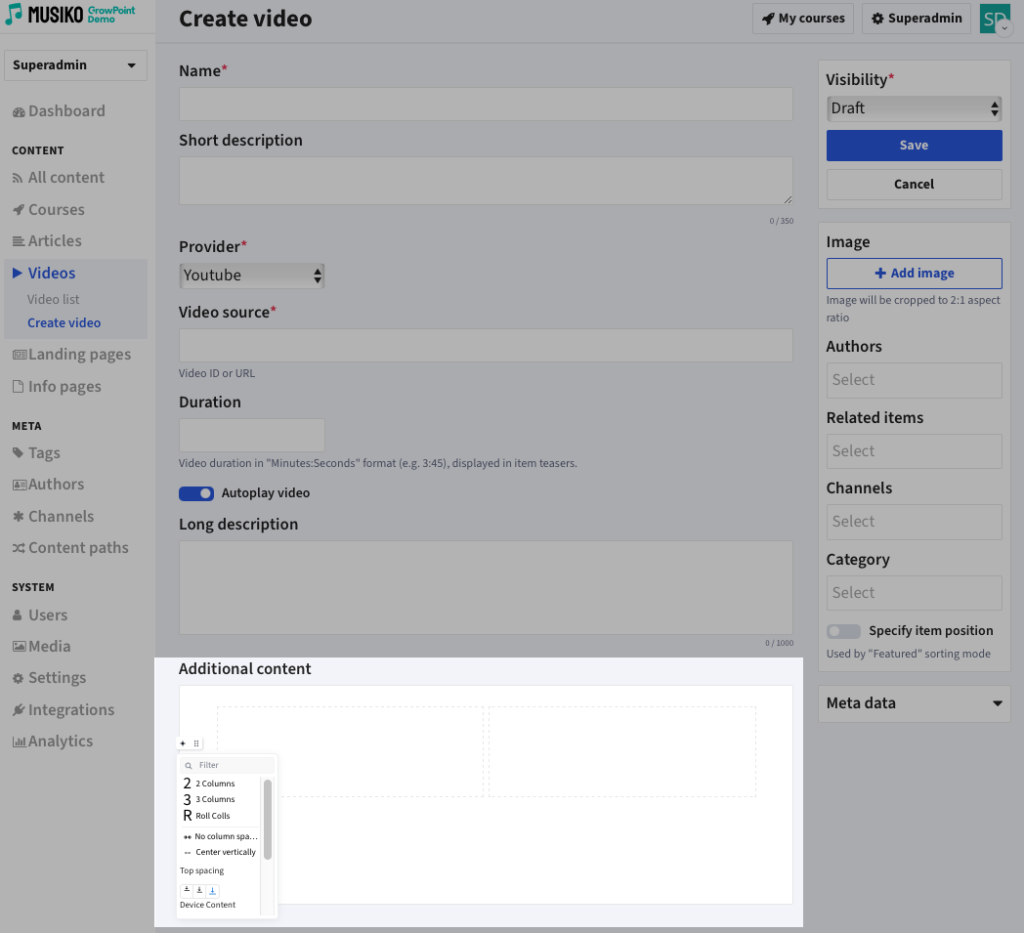
Task: Click the Save button
Action: 913,145
